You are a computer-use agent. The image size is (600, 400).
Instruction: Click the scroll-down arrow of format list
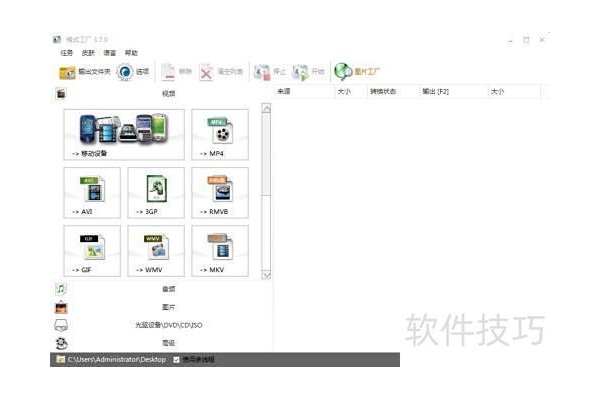click(x=266, y=273)
